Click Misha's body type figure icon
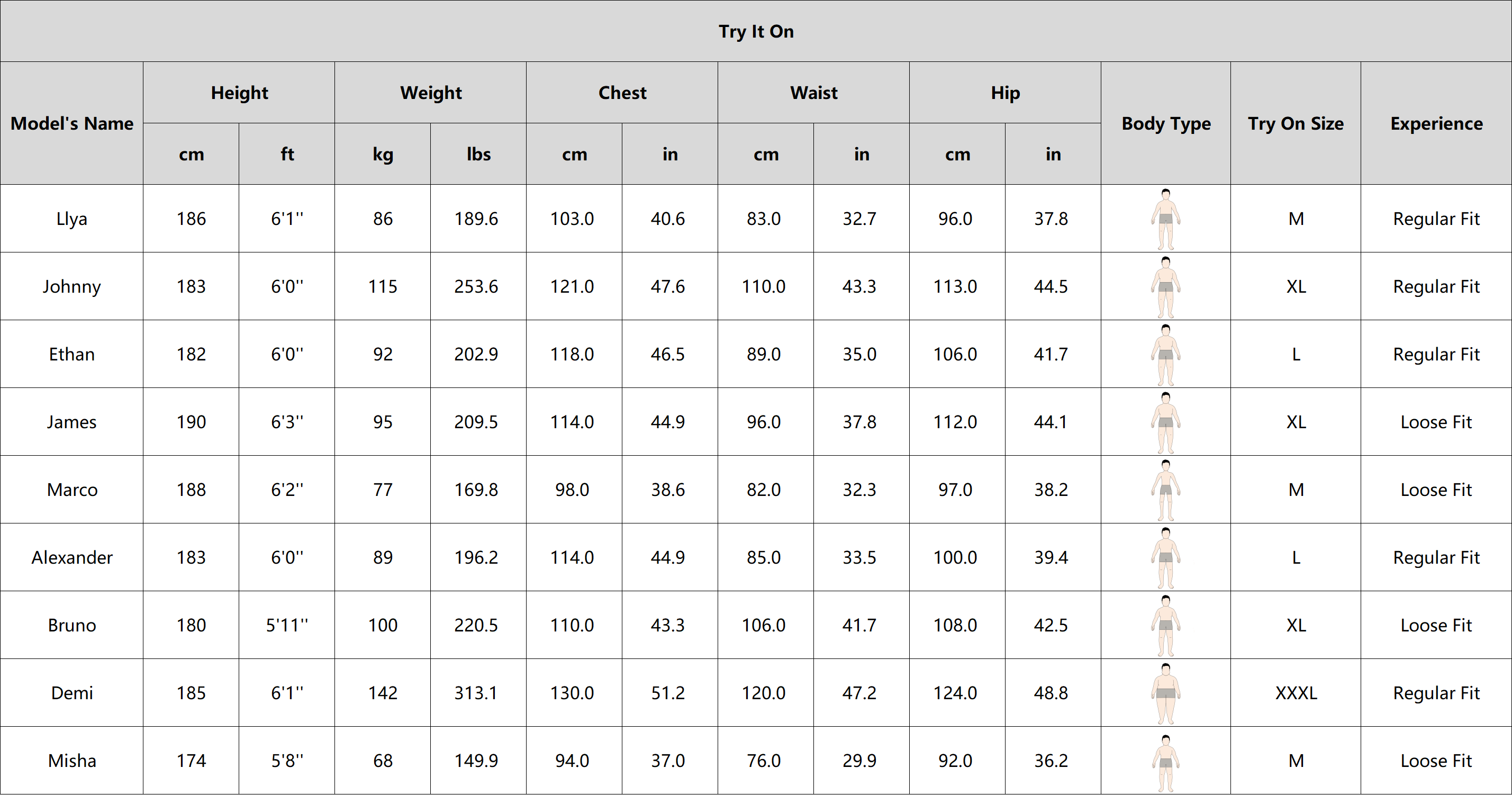Viewport: 1512px width, 795px height. click(1166, 761)
